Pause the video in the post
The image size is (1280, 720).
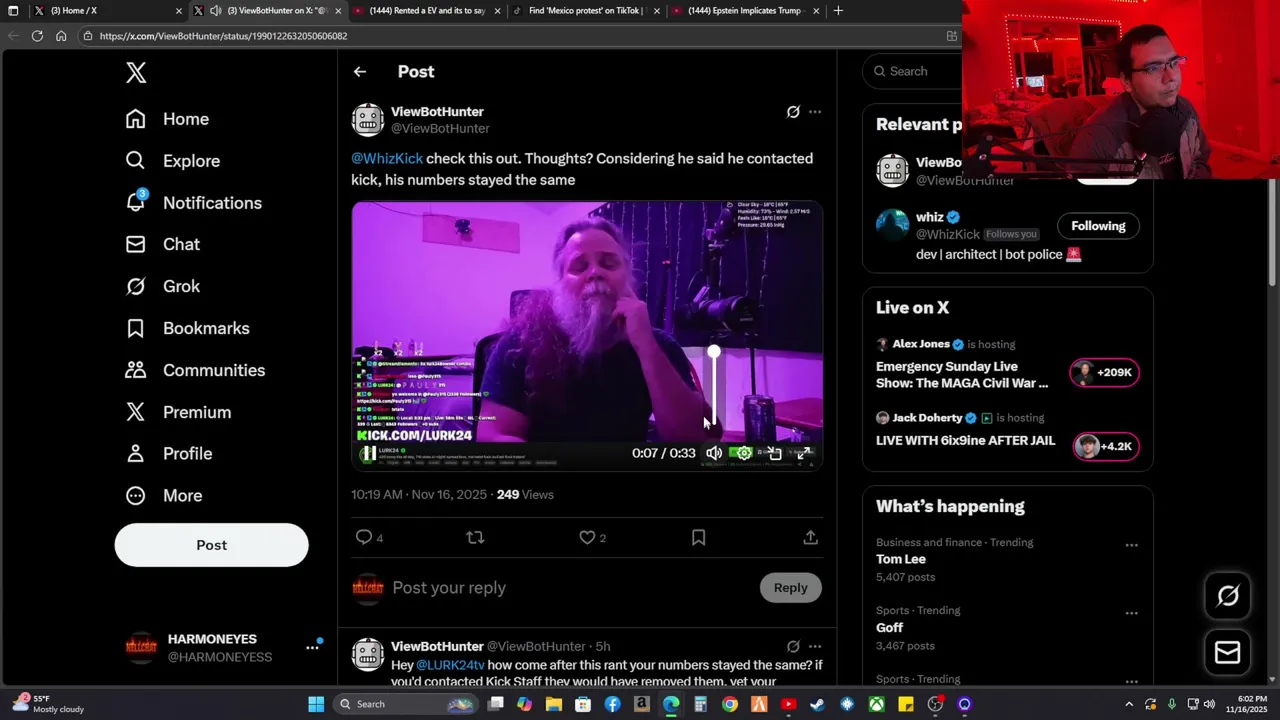(369, 453)
